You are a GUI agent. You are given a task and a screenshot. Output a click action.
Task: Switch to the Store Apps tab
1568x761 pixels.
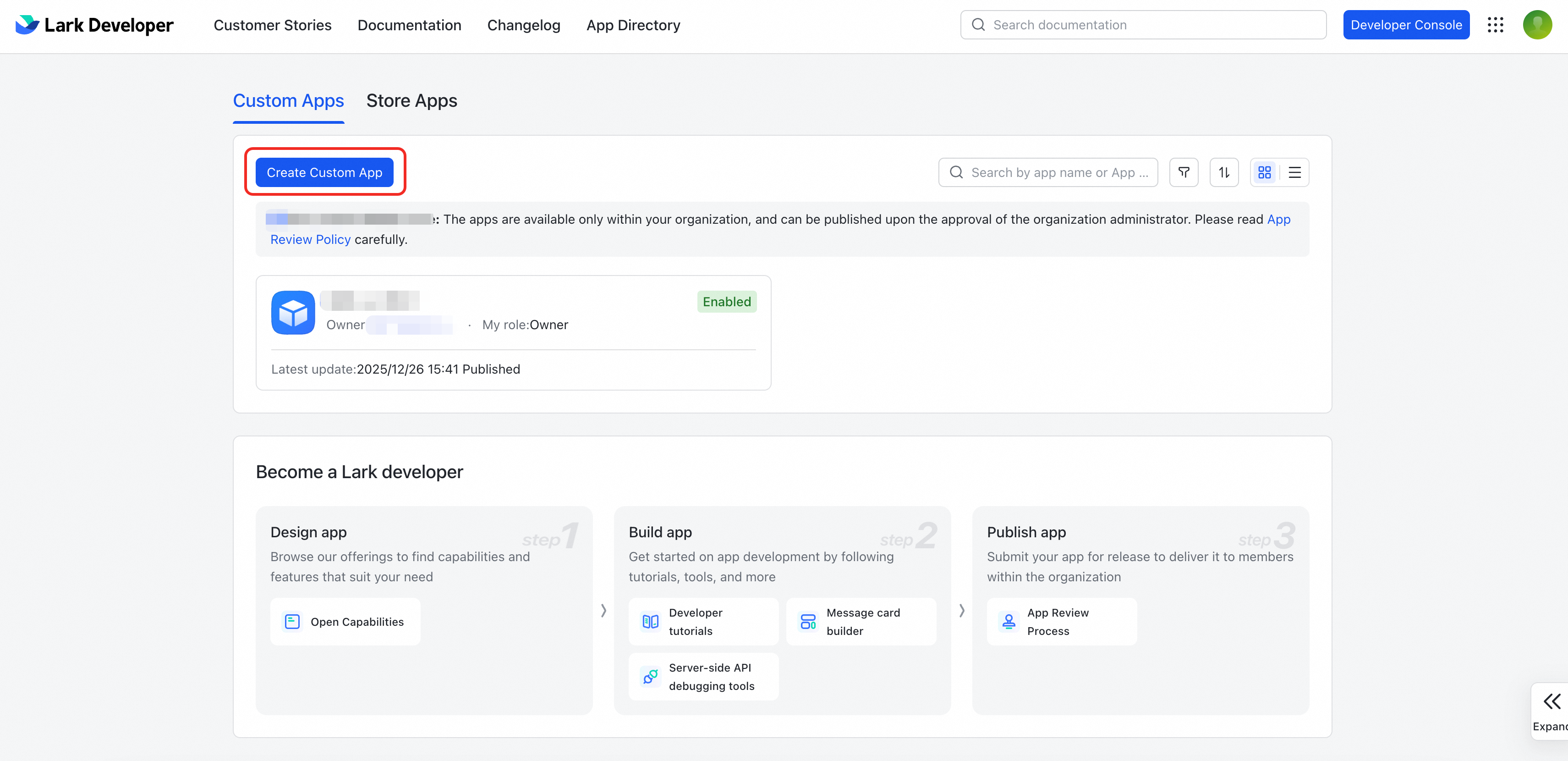click(411, 101)
